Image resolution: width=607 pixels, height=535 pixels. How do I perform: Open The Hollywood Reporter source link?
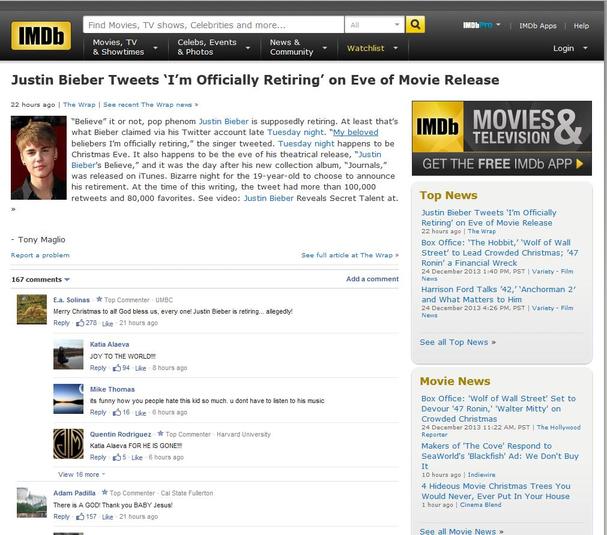(x=501, y=431)
